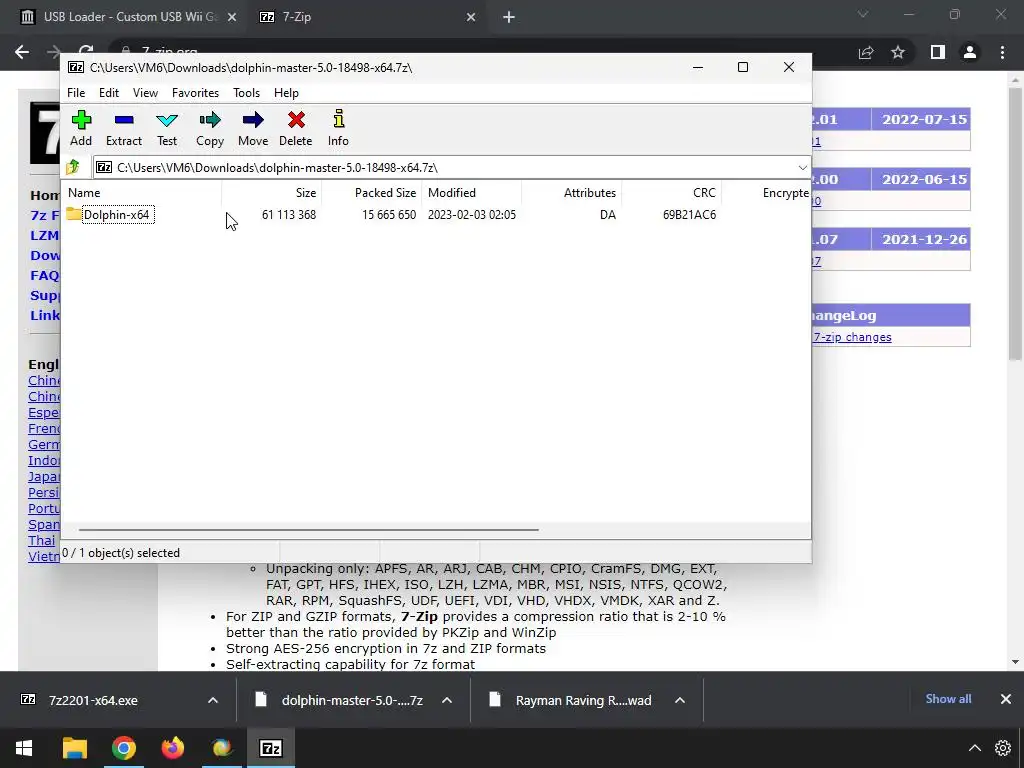Click the 7-zip changes link
This screenshot has width=1024, height=768.
[x=852, y=337]
